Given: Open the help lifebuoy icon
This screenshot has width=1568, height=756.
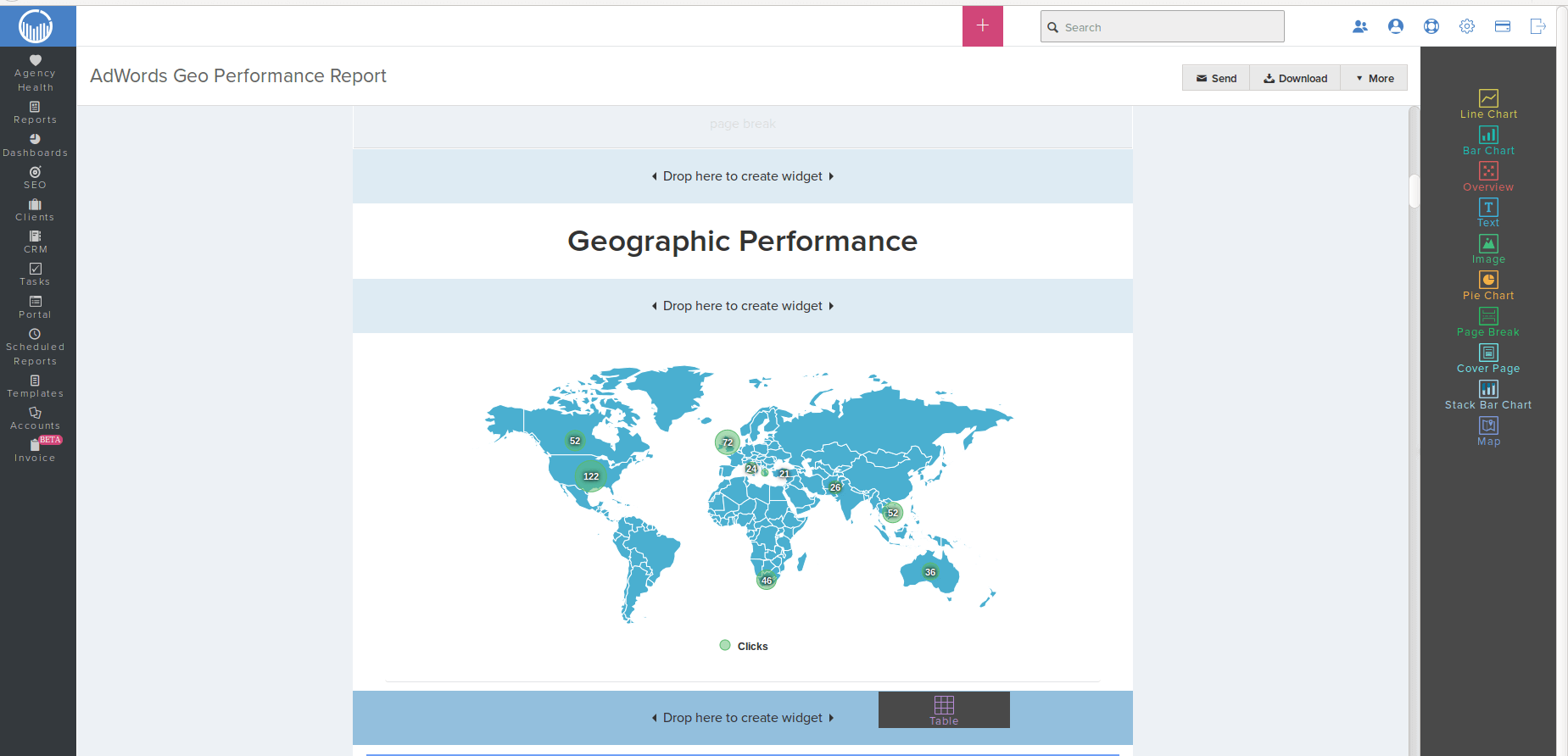Looking at the screenshot, I should [x=1431, y=26].
